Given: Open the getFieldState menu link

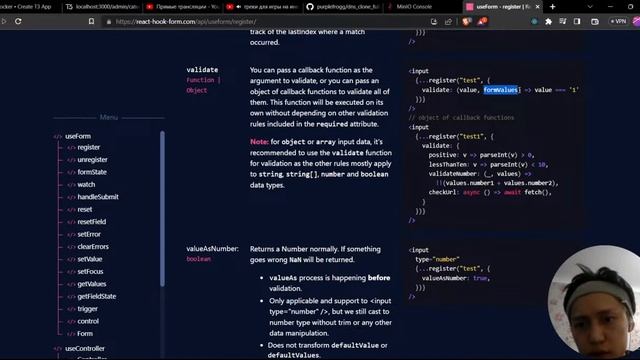Looking at the screenshot, I should click(97, 296).
